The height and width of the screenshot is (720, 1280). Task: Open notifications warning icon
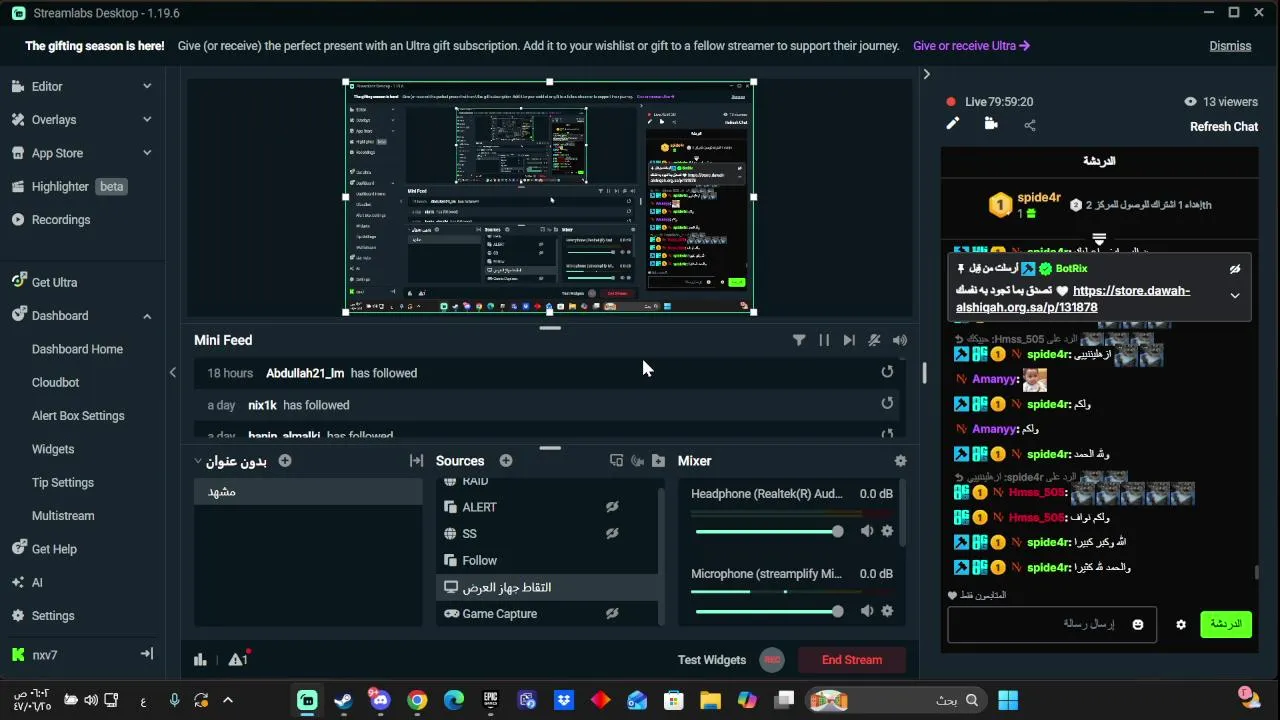click(238, 658)
